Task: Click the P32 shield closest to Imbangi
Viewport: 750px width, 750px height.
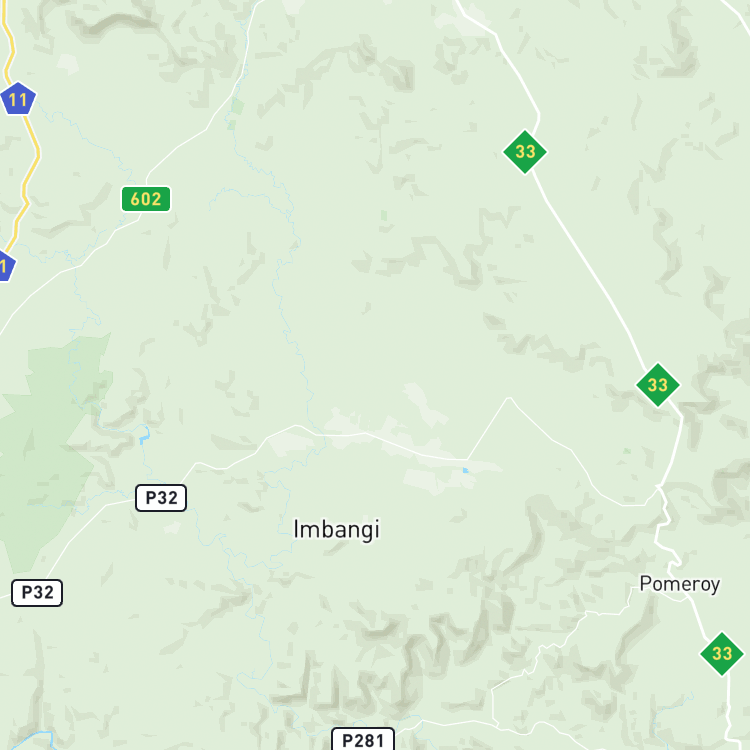Action: tap(161, 497)
